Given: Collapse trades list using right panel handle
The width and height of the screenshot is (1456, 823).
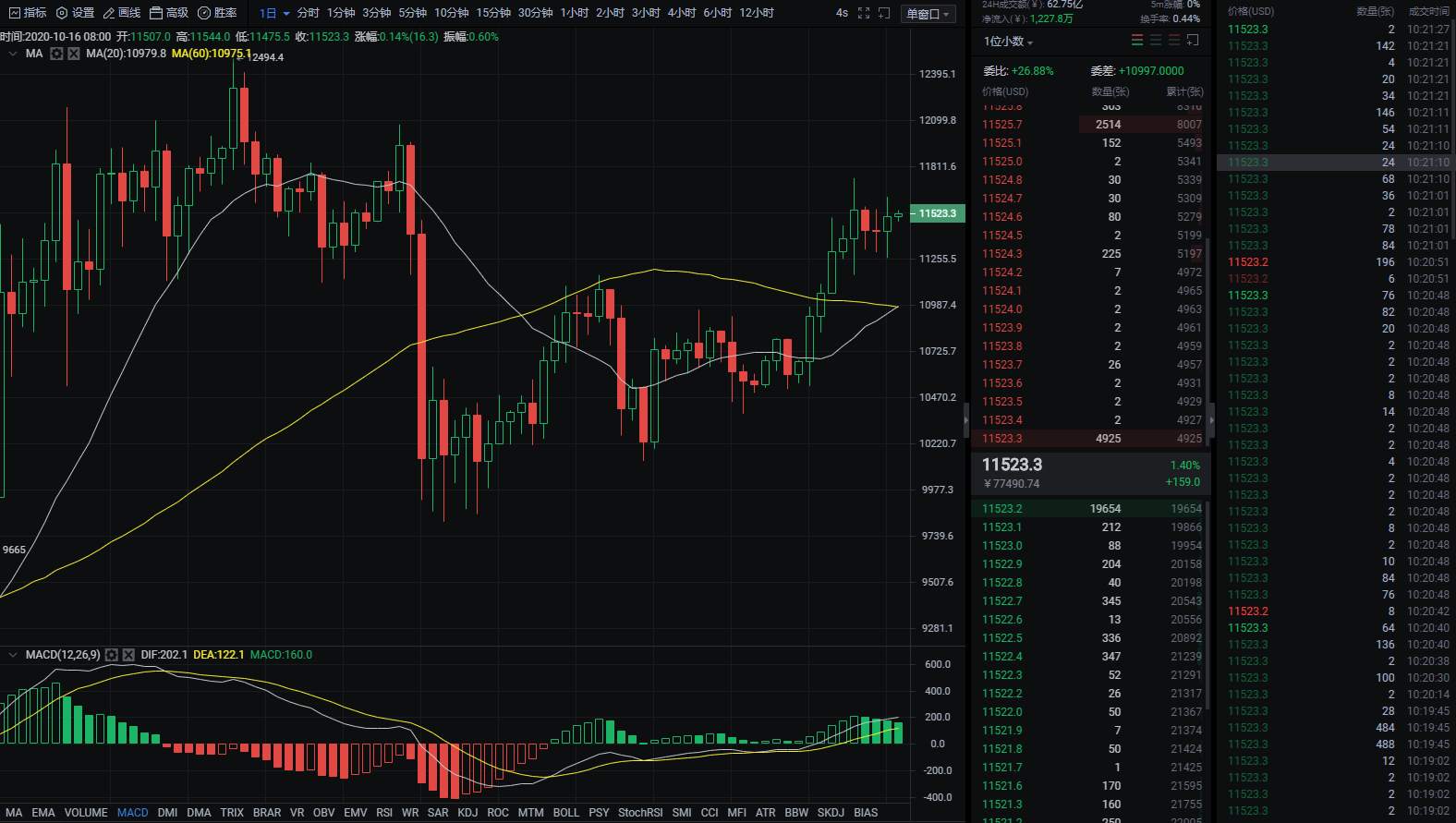Looking at the screenshot, I should click(x=1212, y=419).
